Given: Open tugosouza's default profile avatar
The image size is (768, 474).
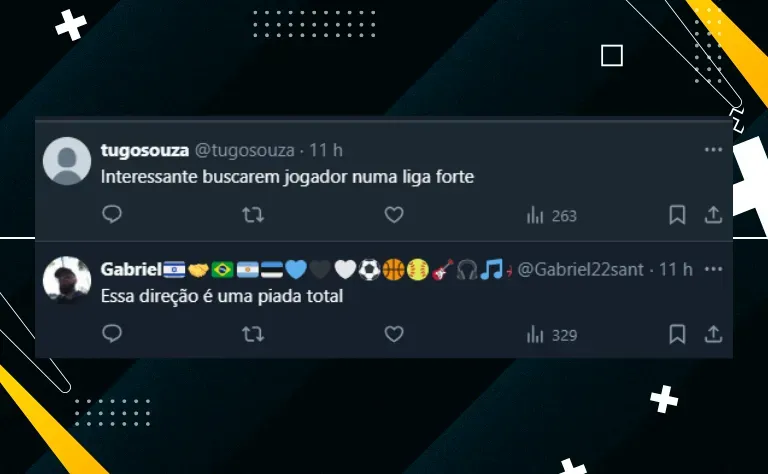Looking at the screenshot, I should coord(67,161).
